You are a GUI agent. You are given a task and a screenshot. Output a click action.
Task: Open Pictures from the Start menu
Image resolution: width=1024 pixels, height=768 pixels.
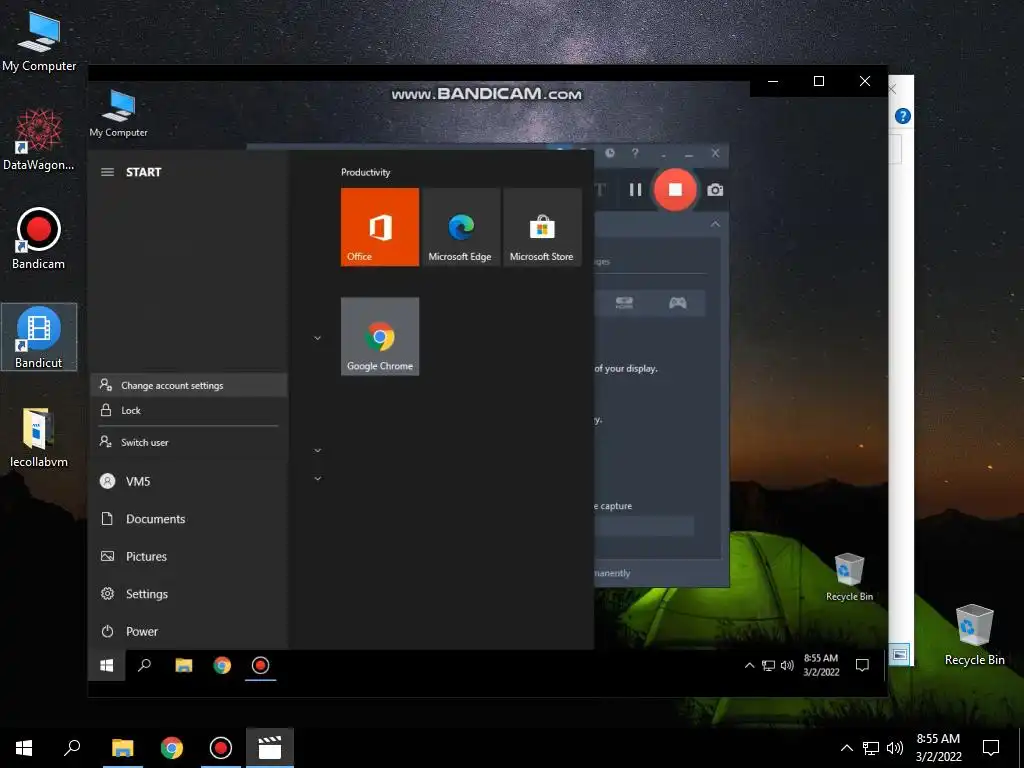189,556
